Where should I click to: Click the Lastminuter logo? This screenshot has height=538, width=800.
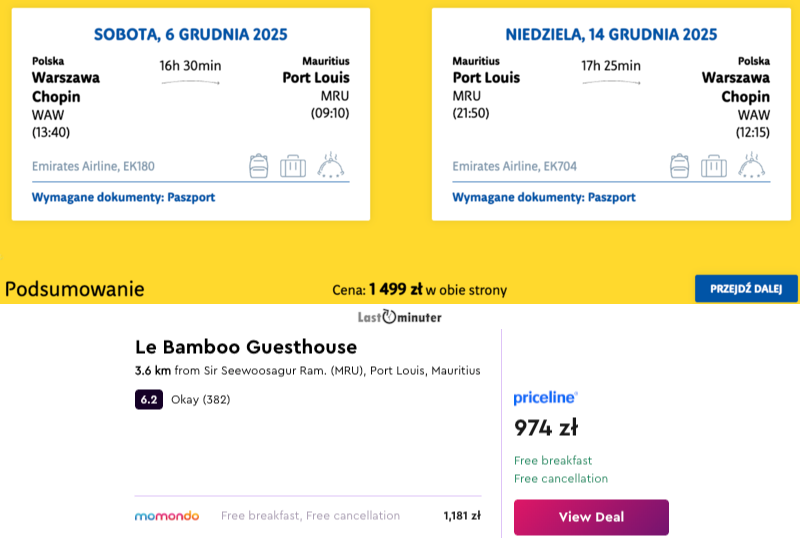click(399, 317)
